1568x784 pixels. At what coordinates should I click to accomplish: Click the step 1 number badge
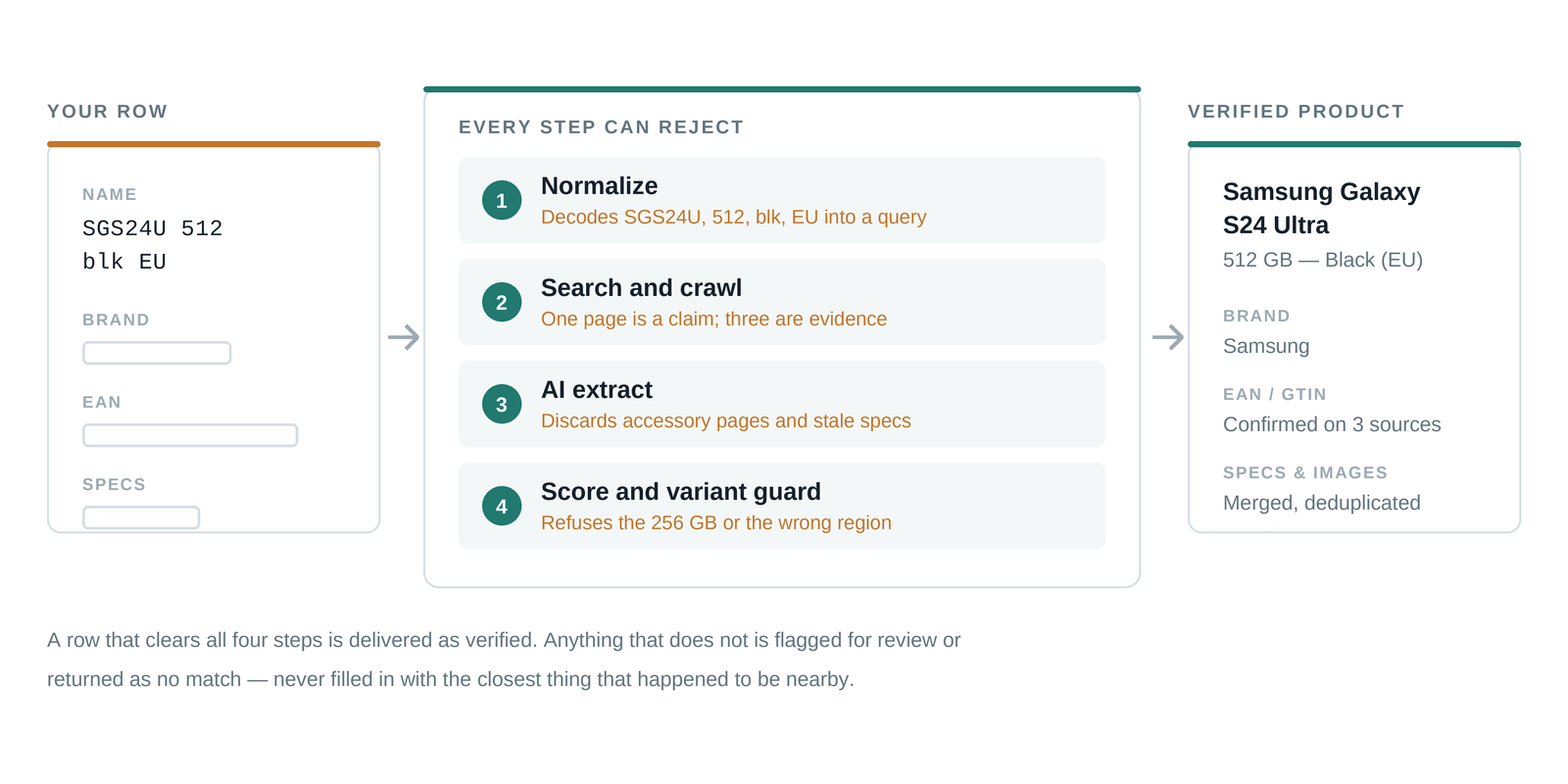coord(502,200)
